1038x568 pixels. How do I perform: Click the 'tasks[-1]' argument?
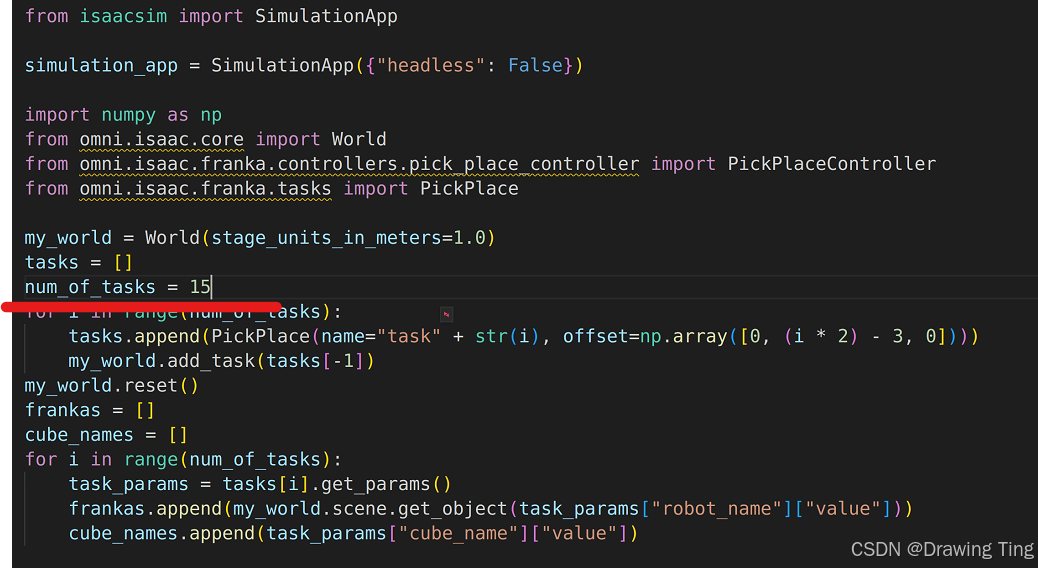314,361
